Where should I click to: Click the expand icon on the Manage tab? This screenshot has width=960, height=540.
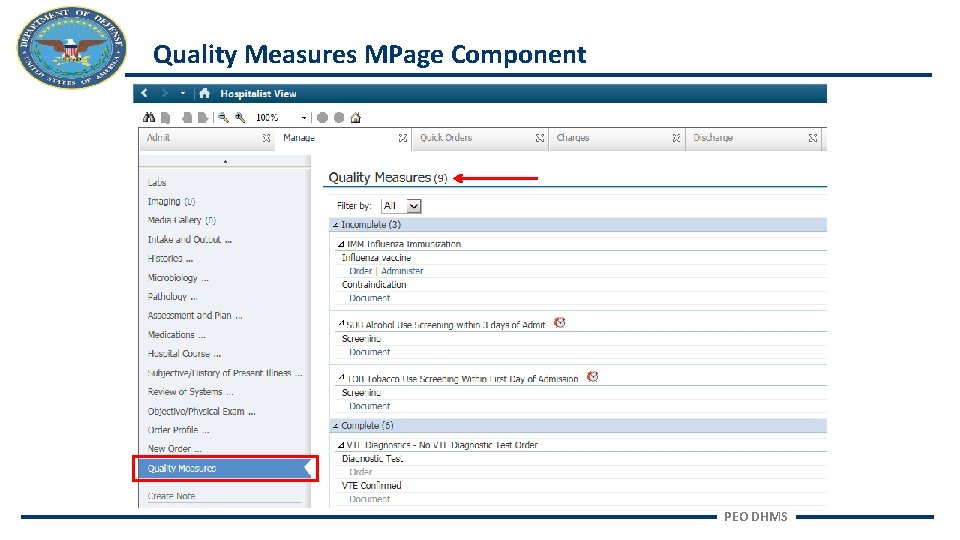[x=403, y=138]
